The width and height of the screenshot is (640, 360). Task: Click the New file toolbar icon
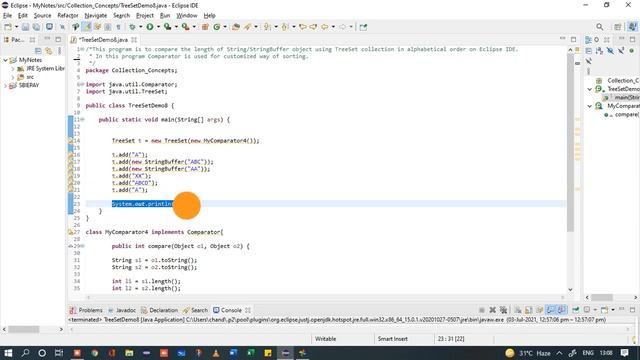click(x=8, y=27)
